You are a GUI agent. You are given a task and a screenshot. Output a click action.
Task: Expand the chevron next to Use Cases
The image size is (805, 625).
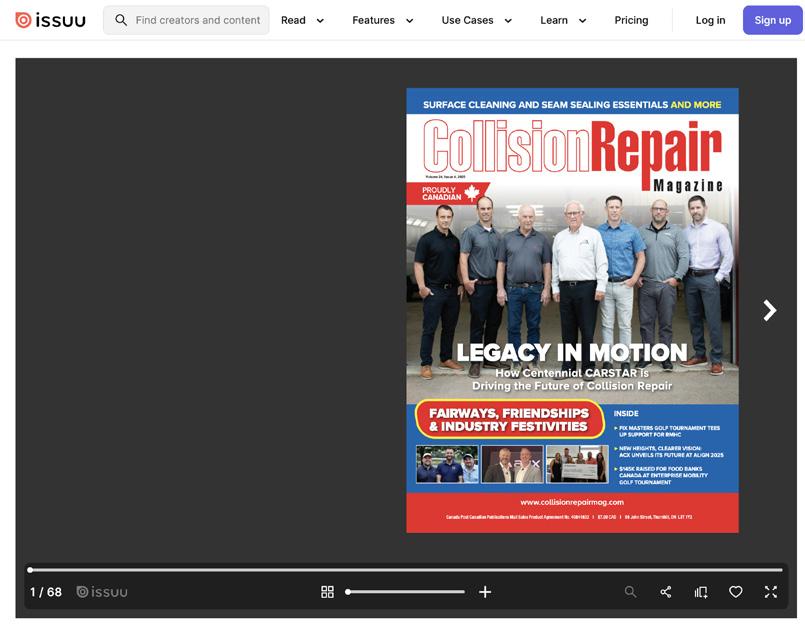point(508,21)
